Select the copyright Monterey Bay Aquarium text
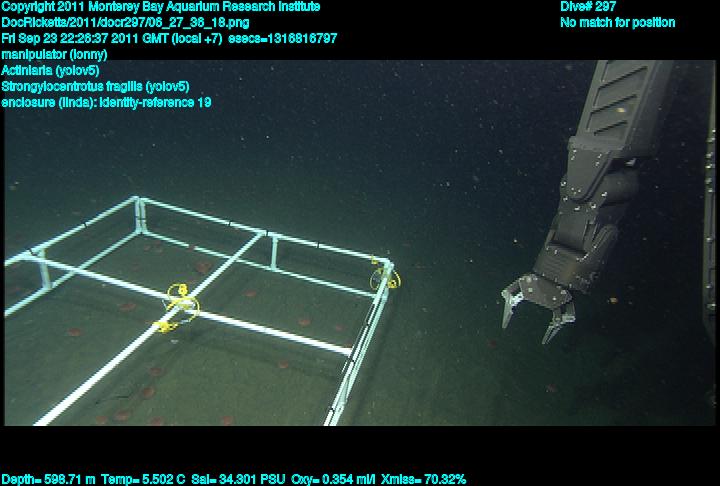Screen dimensions: 720x486 (x=161, y=7)
